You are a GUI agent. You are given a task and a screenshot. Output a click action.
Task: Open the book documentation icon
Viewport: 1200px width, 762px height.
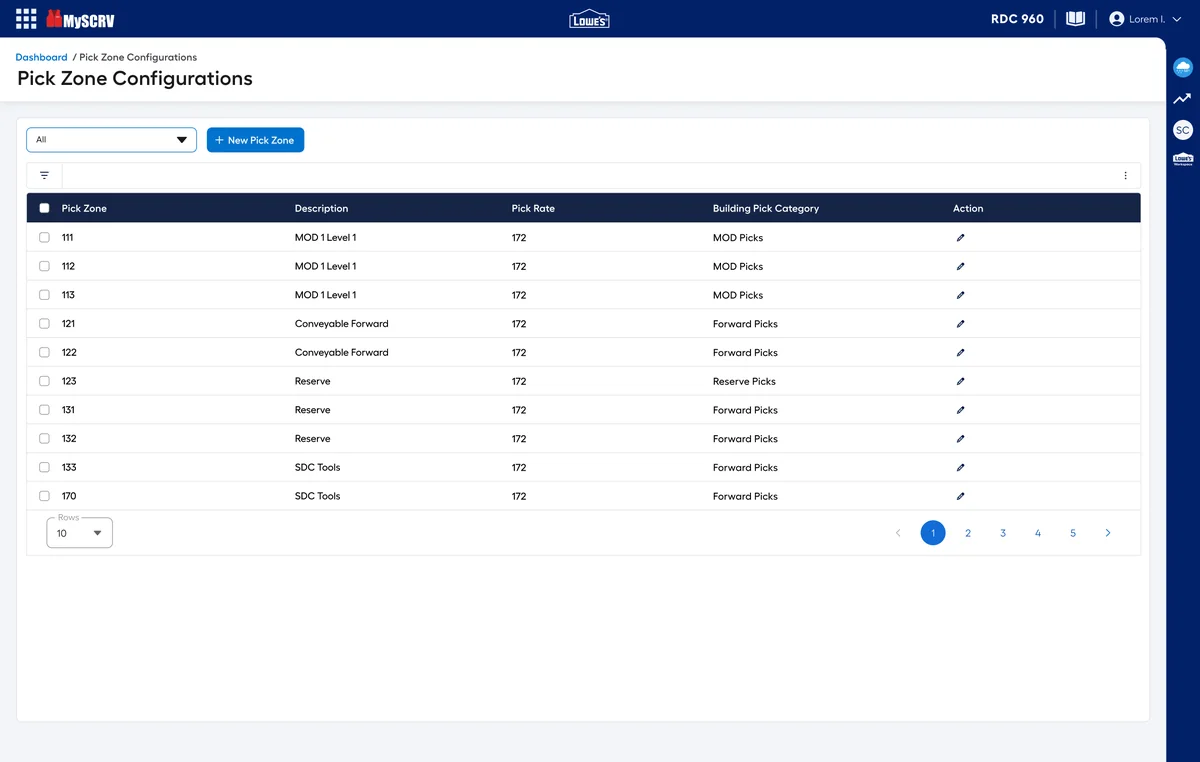point(1076,19)
